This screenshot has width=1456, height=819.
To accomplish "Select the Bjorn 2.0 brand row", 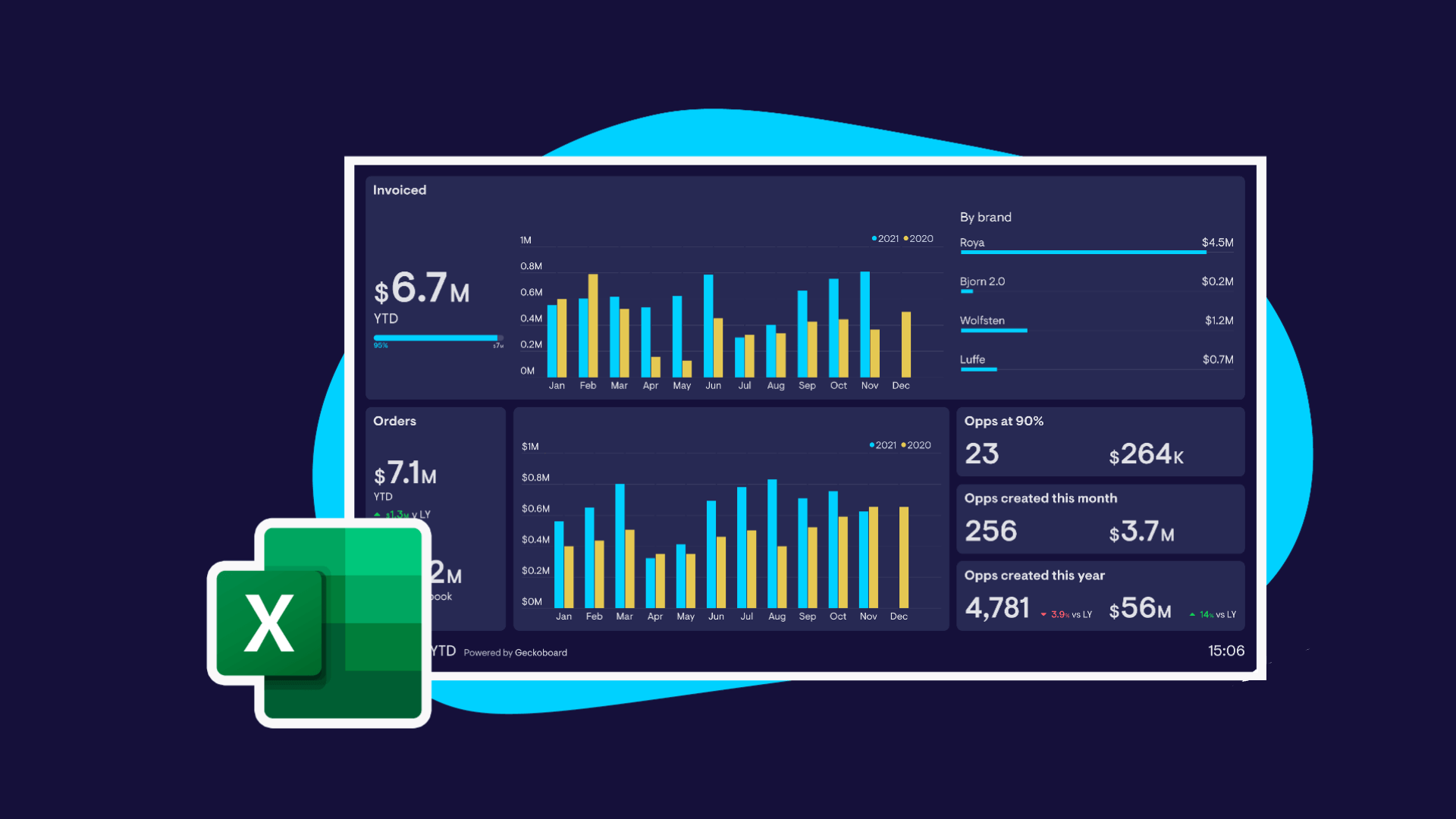I will tap(1097, 284).
